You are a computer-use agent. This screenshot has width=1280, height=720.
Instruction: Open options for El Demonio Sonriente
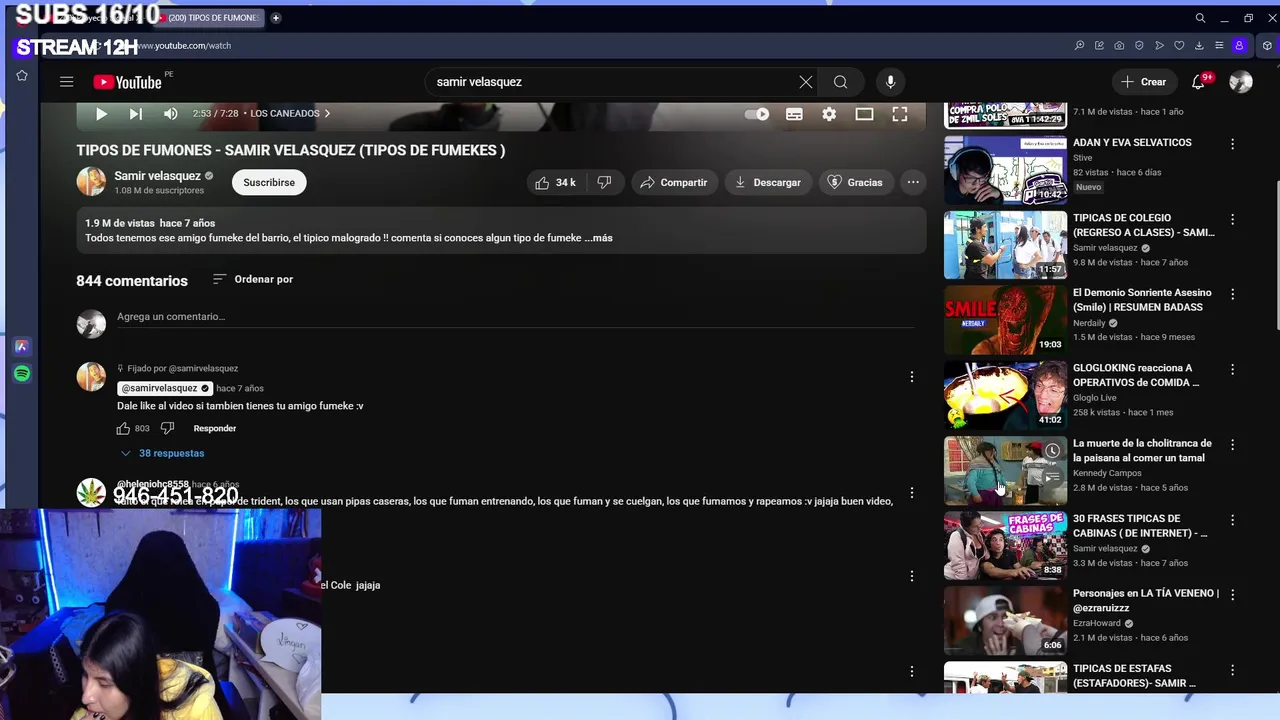click(1232, 294)
